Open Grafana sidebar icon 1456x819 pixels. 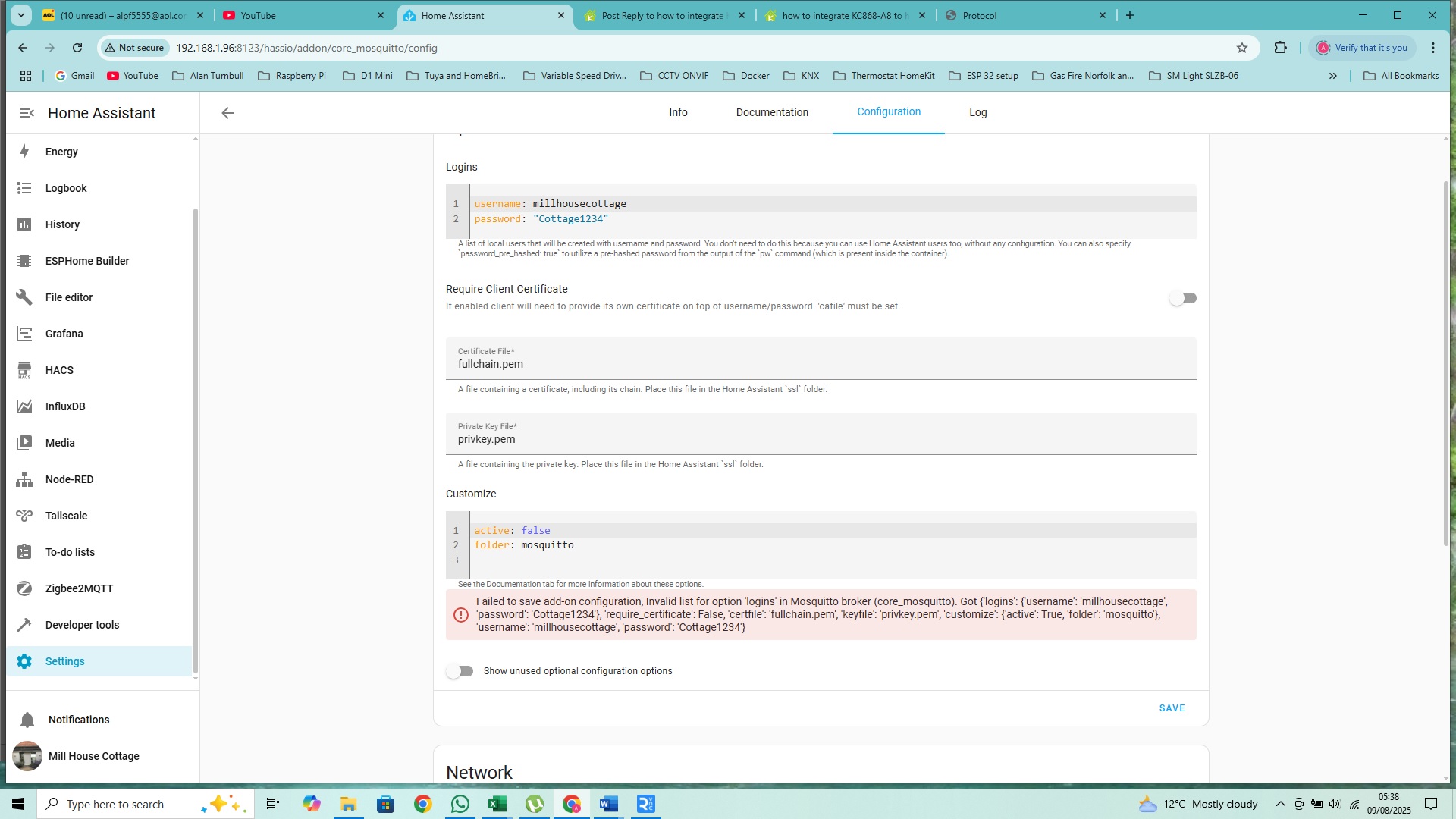24,334
